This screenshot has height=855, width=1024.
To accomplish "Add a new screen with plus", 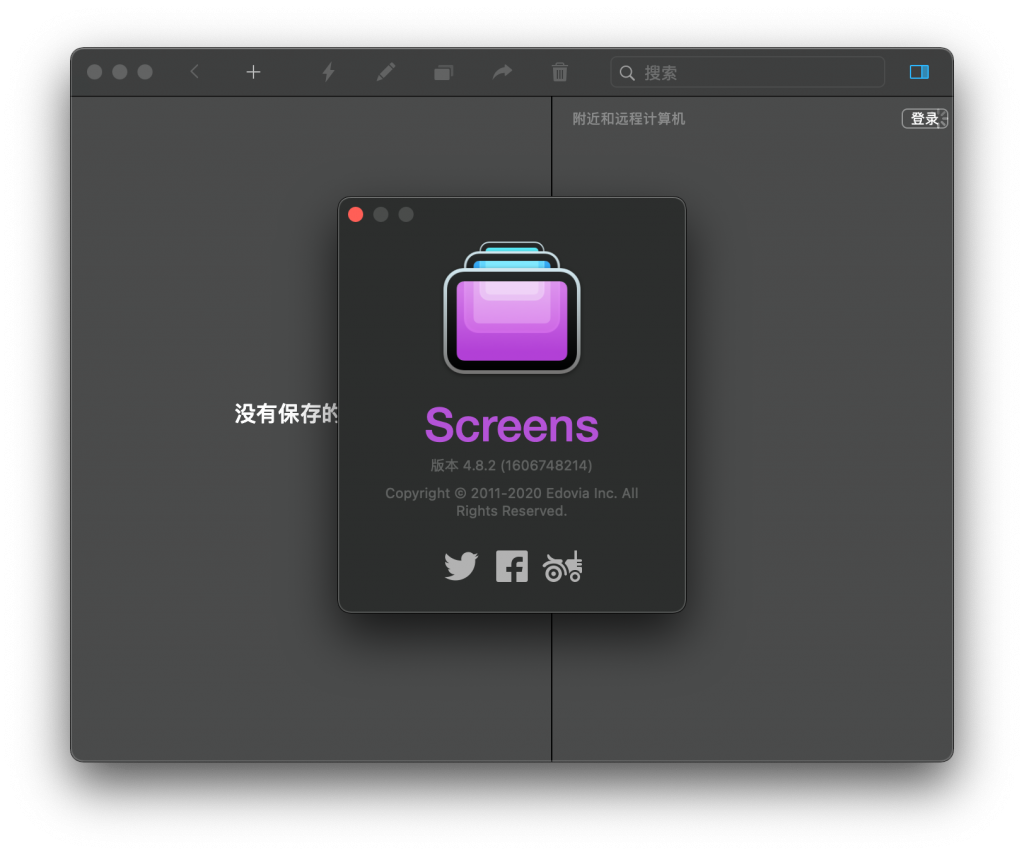I will [253, 72].
